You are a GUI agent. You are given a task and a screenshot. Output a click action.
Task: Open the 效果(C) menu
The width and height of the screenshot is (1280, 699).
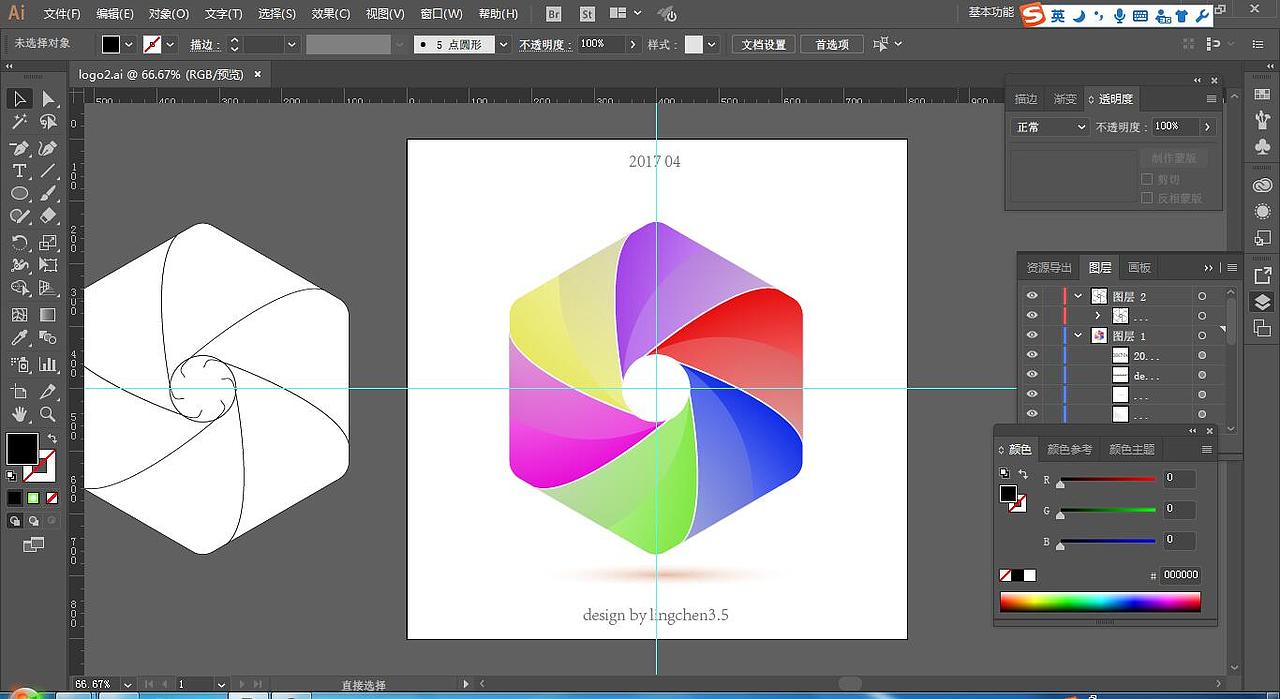tap(331, 14)
